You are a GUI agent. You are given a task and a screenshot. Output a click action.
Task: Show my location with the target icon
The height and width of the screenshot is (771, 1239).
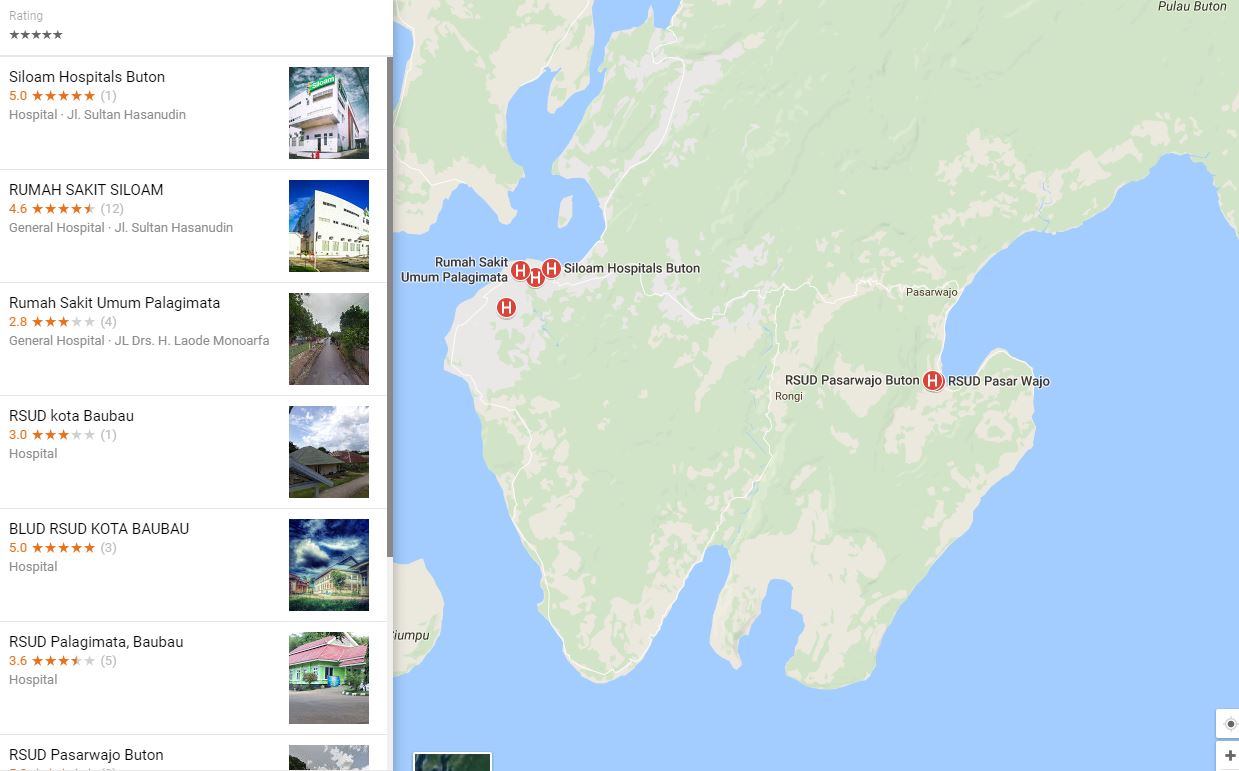pyautogui.click(x=1230, y=724)
